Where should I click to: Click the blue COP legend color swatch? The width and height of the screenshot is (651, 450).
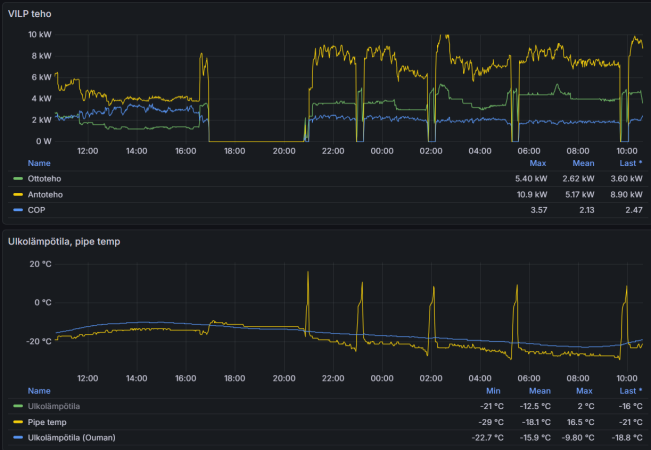pyautogui.click(x=17, y=210)
